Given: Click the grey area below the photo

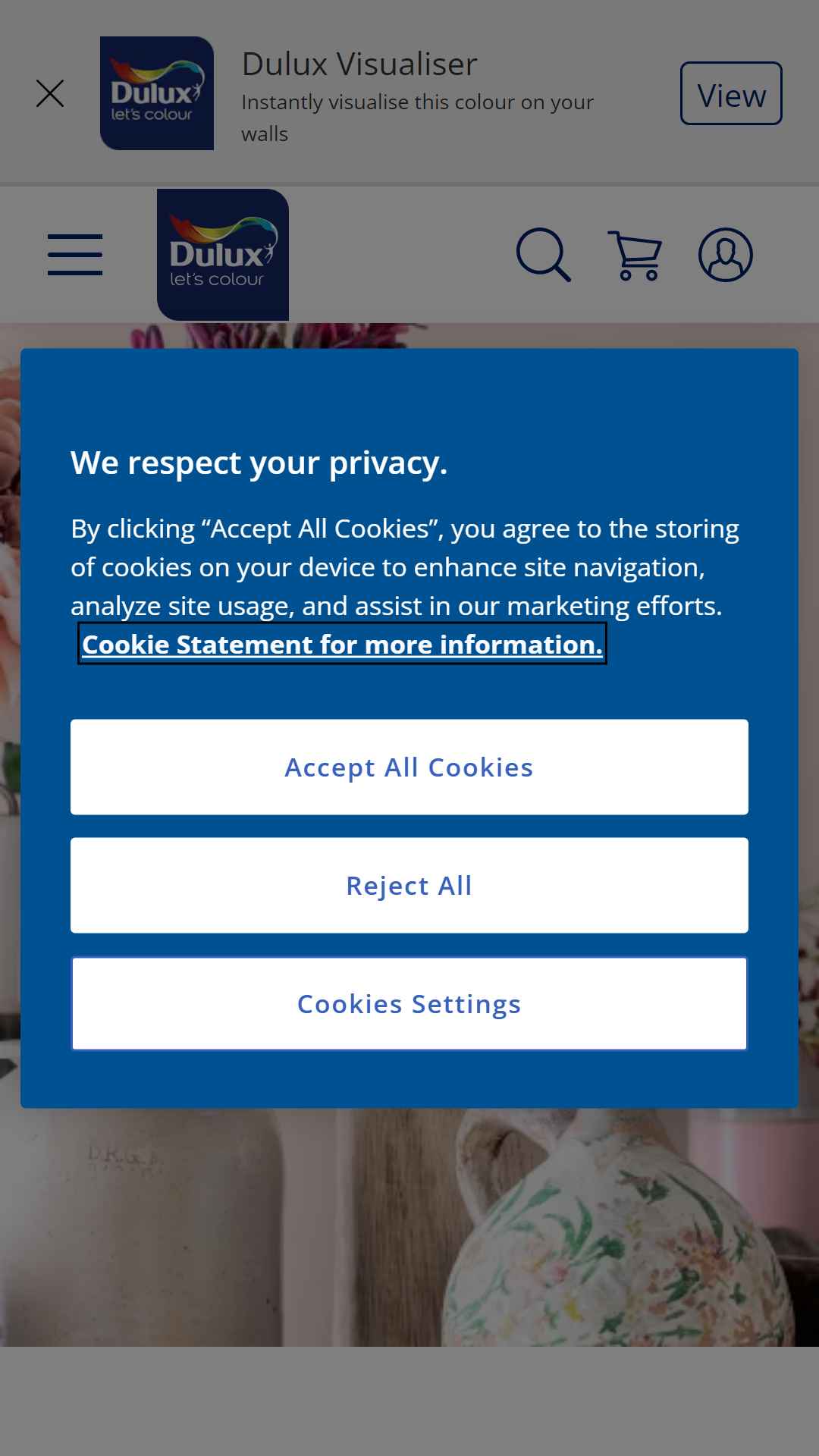Looking at the screenshot, I should click(409, 1401).
